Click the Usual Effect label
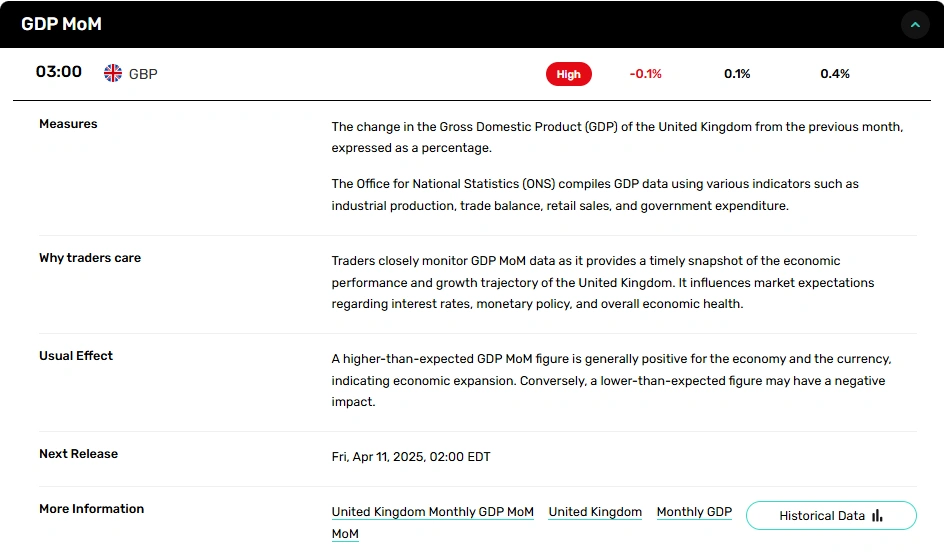Image resolution: width=944 pixels, height=559 pixels. (x=76, y=356)
